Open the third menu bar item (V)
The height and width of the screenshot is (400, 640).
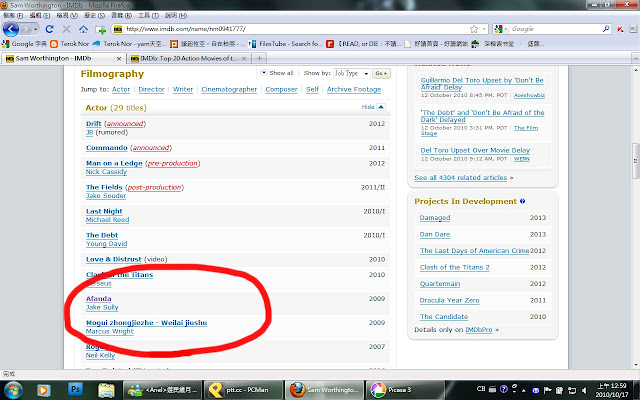coord(67,16)
